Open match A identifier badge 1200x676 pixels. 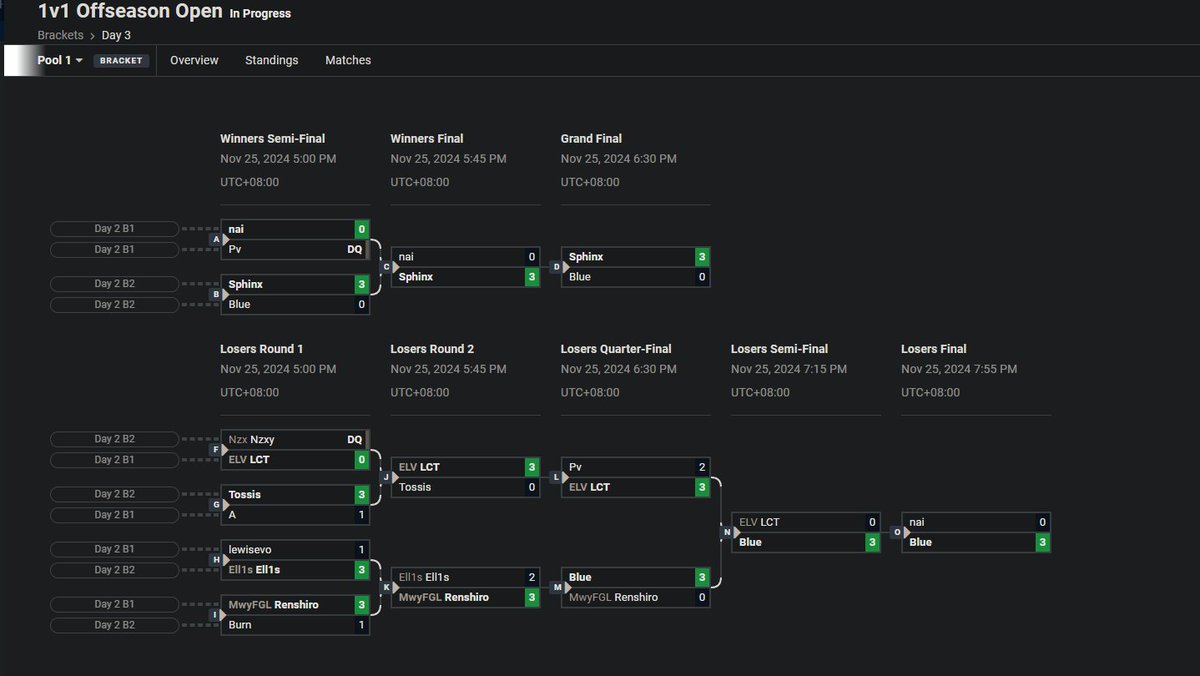coord(216,240)
